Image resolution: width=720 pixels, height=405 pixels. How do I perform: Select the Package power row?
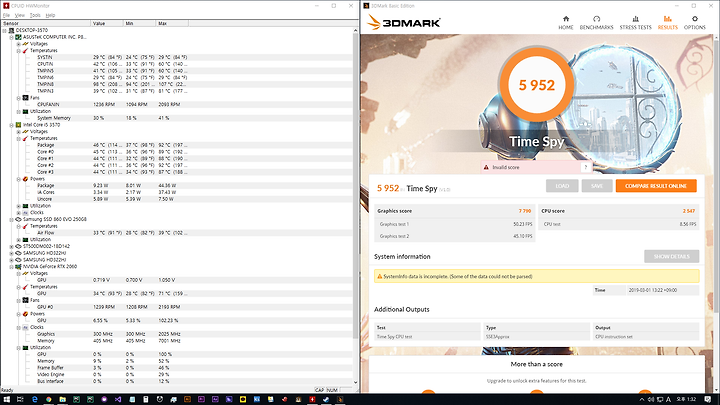coord(178,186)
